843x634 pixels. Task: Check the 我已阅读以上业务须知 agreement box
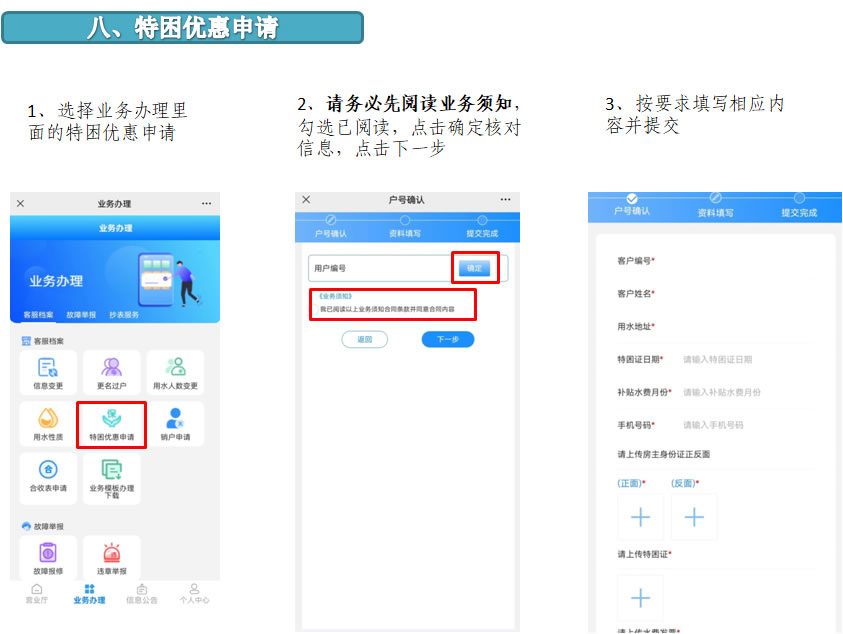click(x=314, y=310)
